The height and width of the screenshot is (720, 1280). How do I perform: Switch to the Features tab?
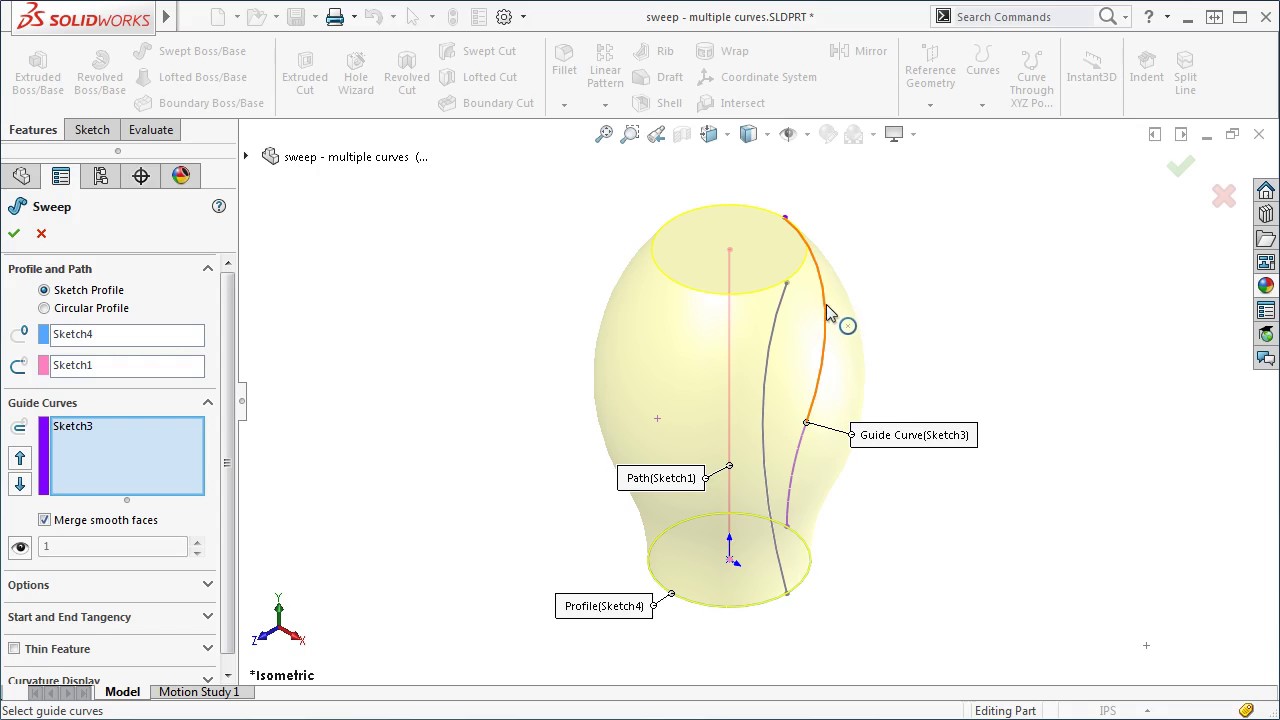[x=33, y=130]
